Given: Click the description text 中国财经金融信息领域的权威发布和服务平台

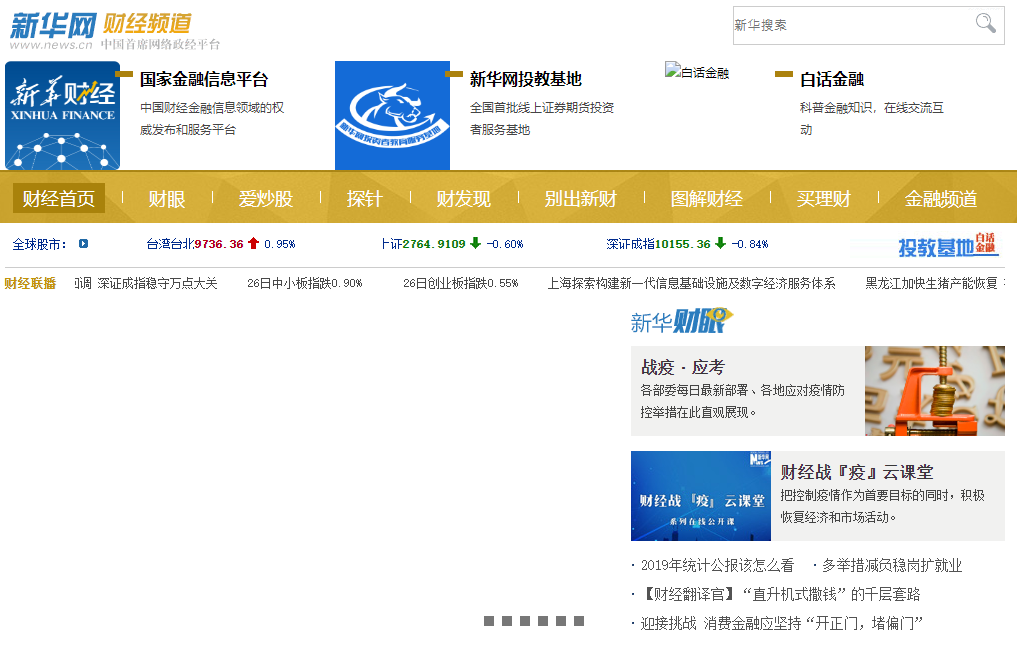Looking at the screenshot, I should click(x=212, y=119).
